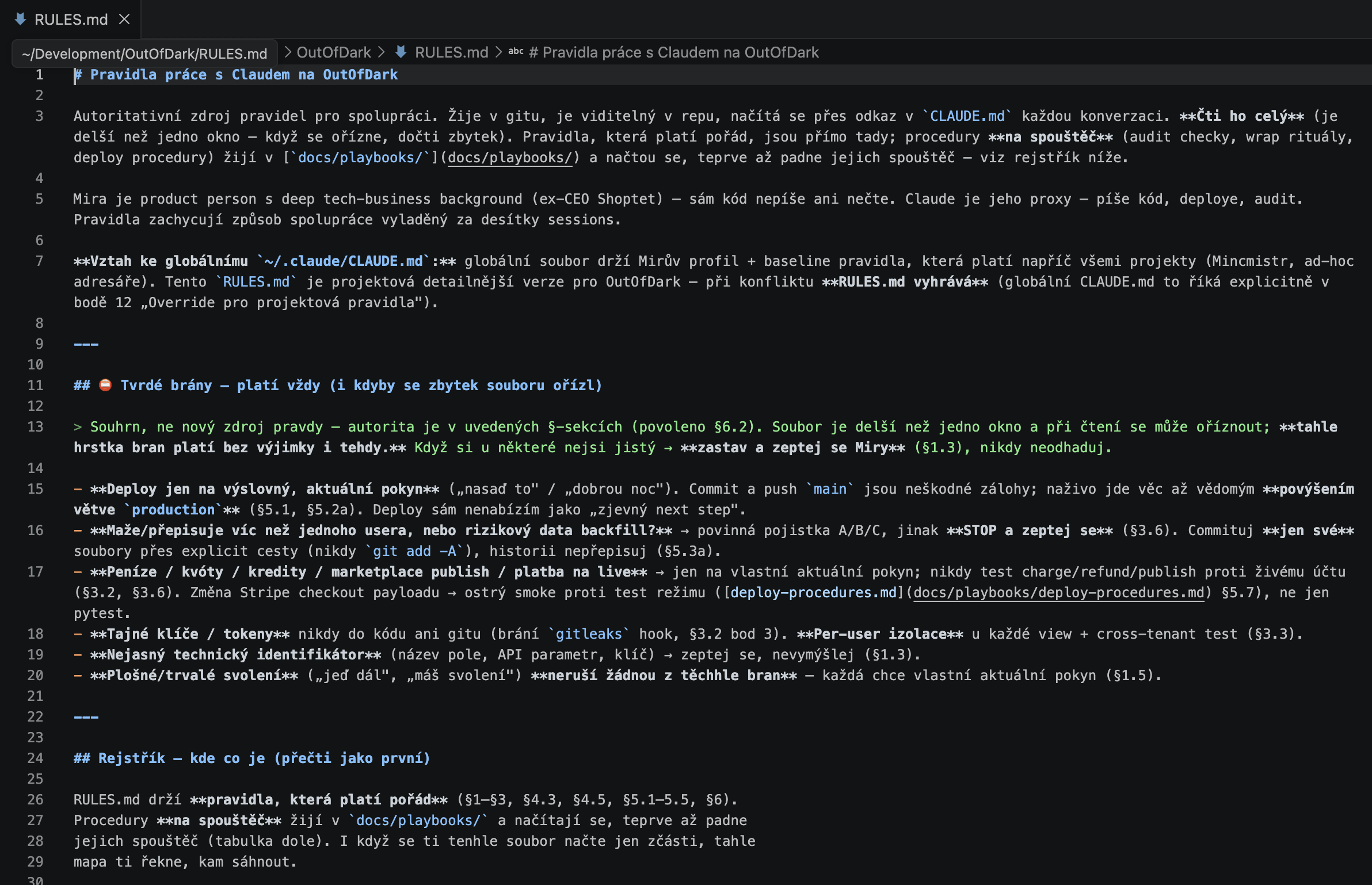This screenshot has width=1372, height=885.
Task: Select the RULES.md editor tab
Action: click(x=70, y=20)
